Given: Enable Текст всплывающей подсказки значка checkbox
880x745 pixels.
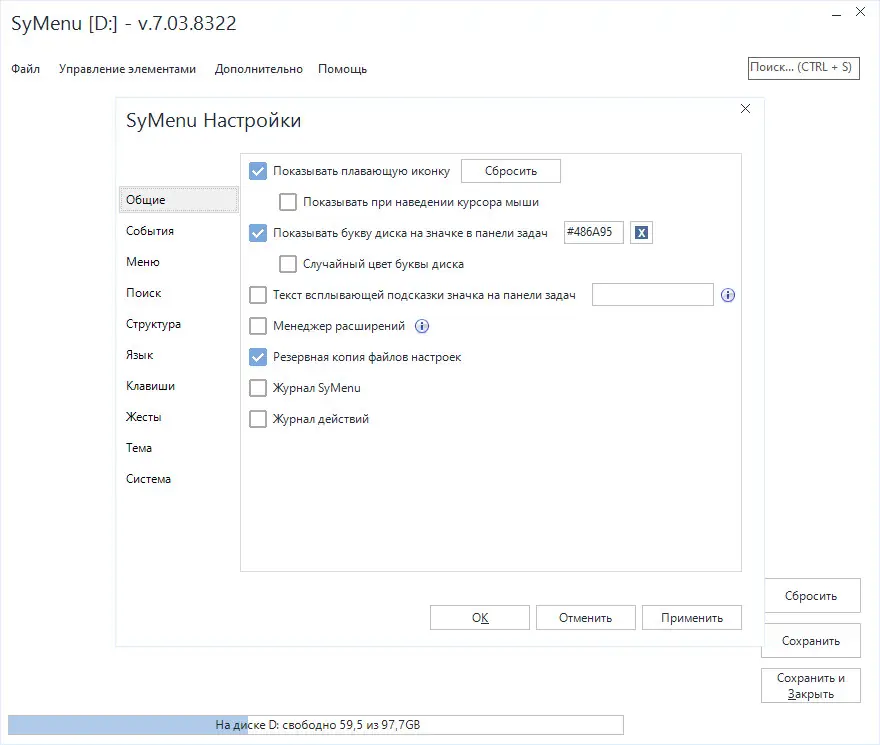Looking at the screenshot, I should 258,295.
